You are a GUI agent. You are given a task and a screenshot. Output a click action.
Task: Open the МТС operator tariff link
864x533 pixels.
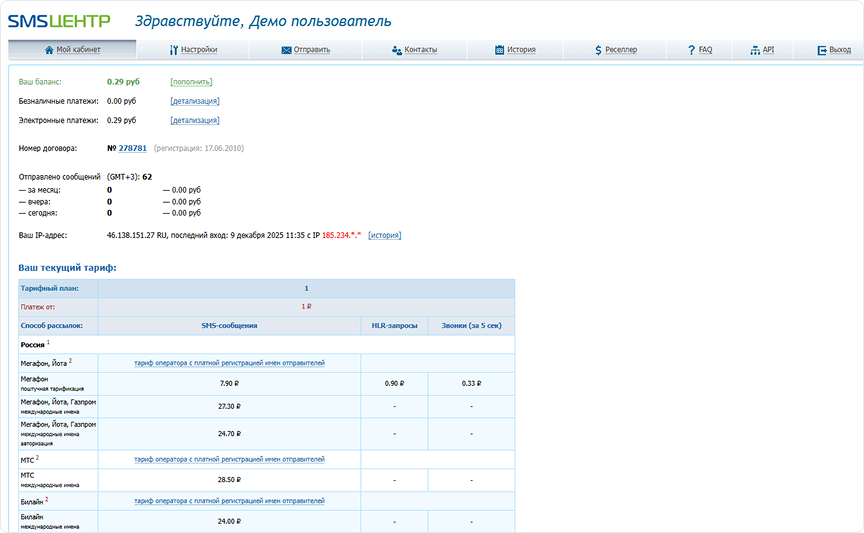(229, 459)
